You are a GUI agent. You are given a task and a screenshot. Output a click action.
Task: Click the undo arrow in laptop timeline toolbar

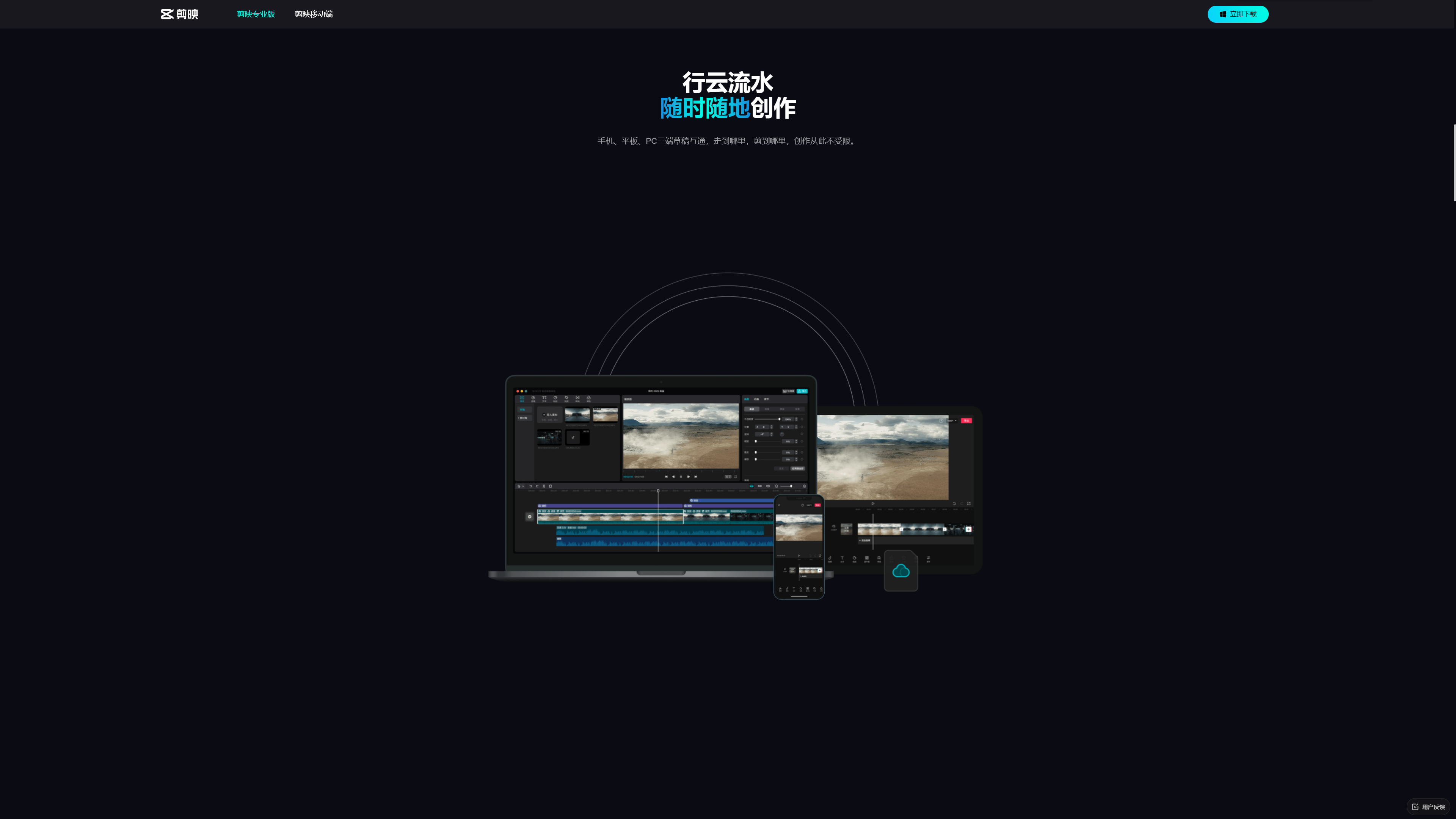531,486
